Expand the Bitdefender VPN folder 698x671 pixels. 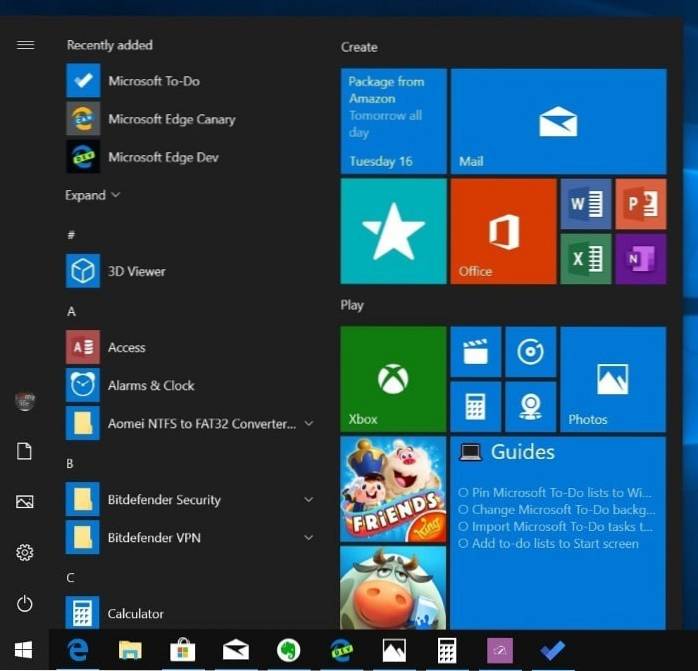[x=309, y=538]
